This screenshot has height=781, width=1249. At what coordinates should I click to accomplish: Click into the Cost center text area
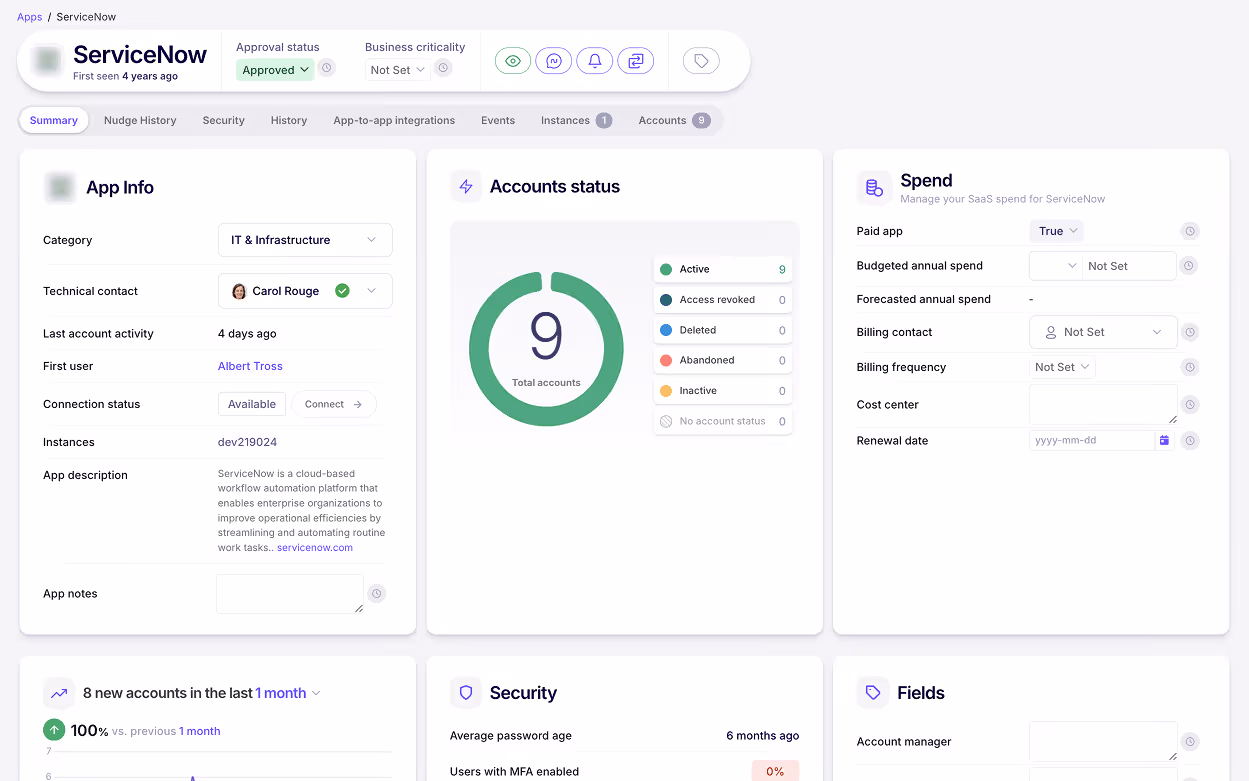pos(1103,405)
